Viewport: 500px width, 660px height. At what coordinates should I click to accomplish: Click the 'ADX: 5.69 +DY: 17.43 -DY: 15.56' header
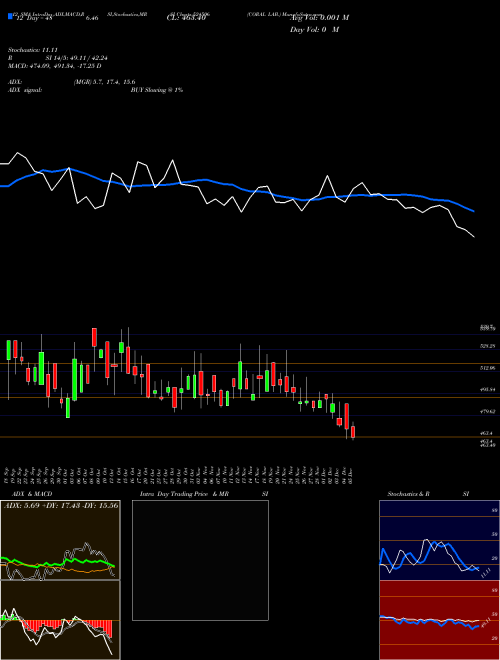point(61,505)
